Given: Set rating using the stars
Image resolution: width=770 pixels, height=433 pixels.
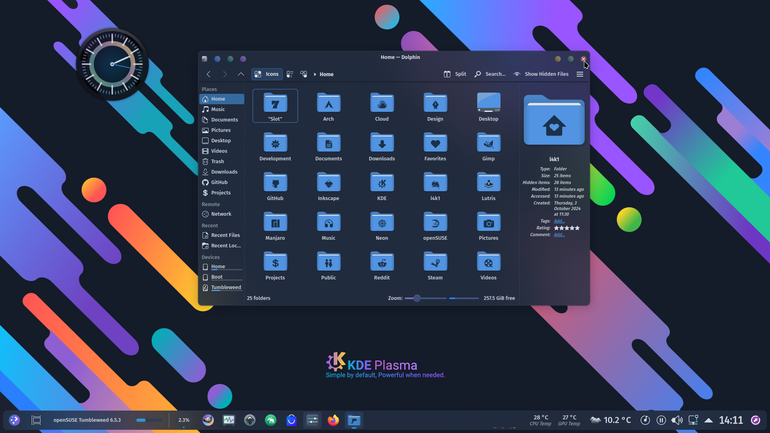Looking at the screenshot, I should click(x=567, y=228).
